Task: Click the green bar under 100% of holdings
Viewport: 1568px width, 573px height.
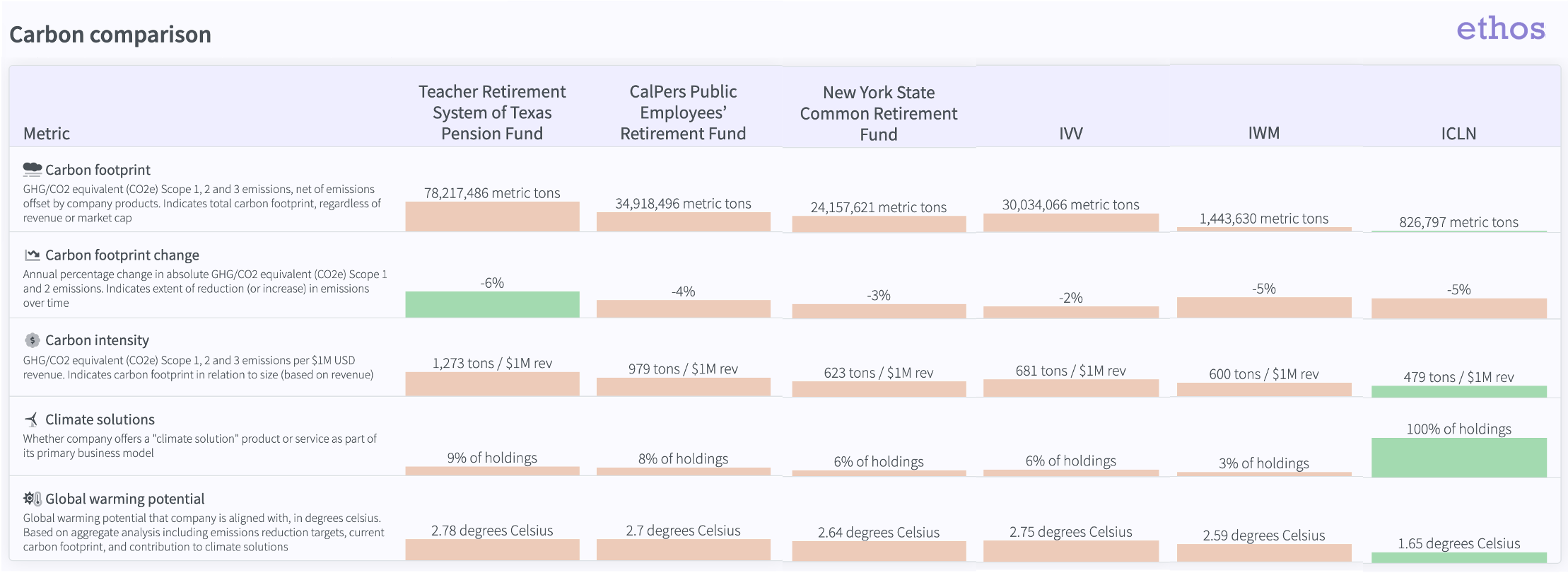Action: (1458, 458)
